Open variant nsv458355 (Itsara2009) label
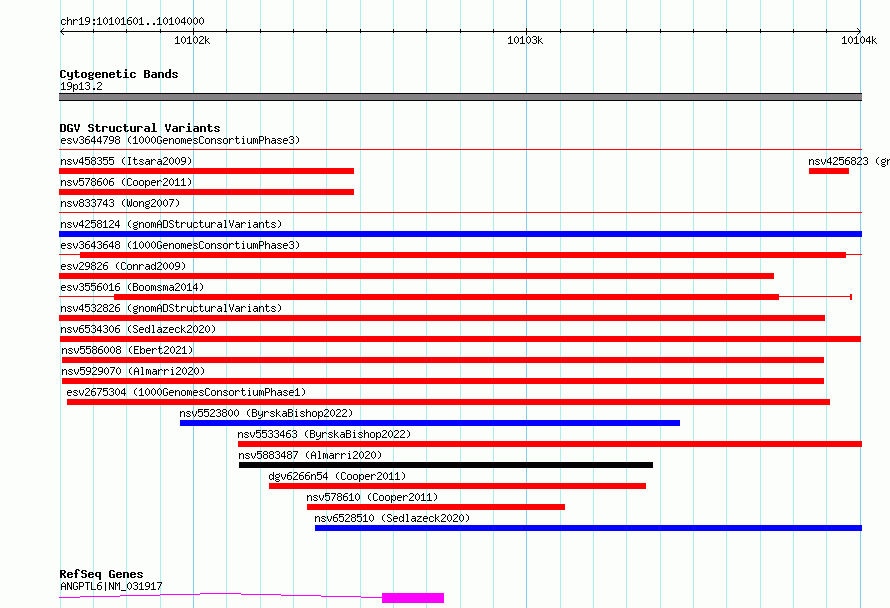The height and width of the screenshot is (608, 890). click(x=126, y=161)
